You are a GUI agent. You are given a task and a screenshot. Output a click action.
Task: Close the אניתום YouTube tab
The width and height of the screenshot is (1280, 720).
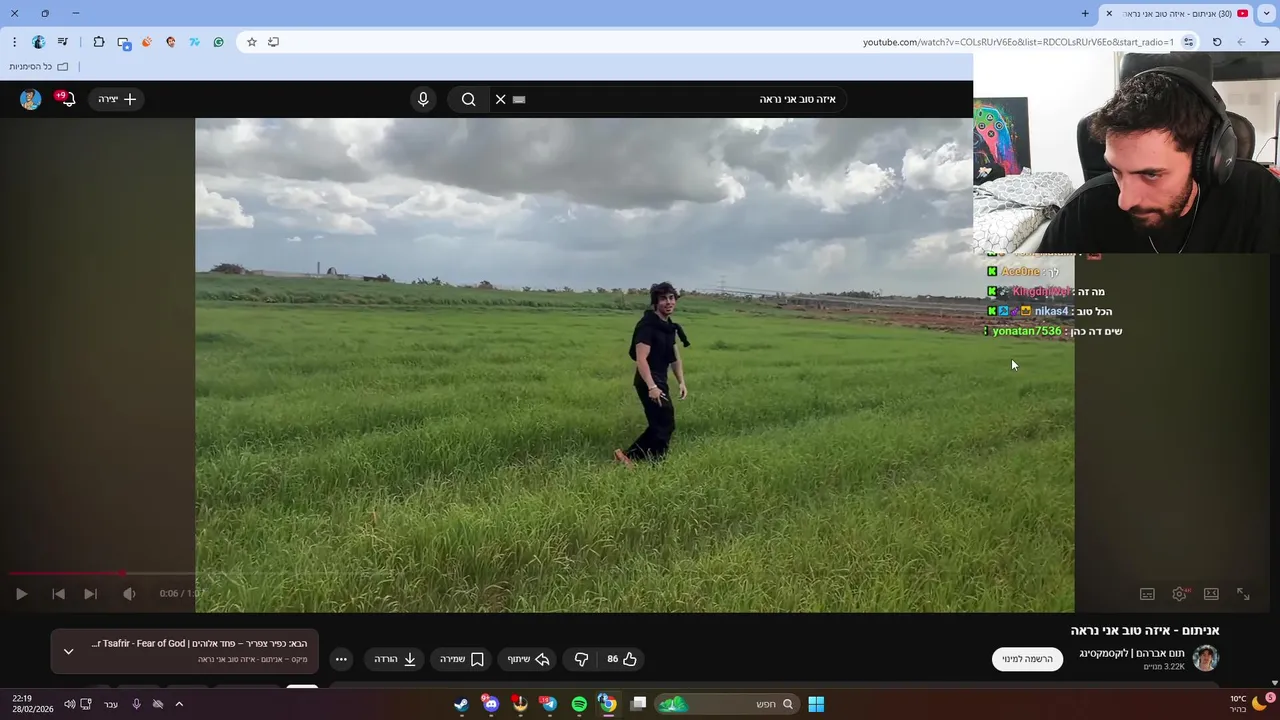click(1109, 14)
